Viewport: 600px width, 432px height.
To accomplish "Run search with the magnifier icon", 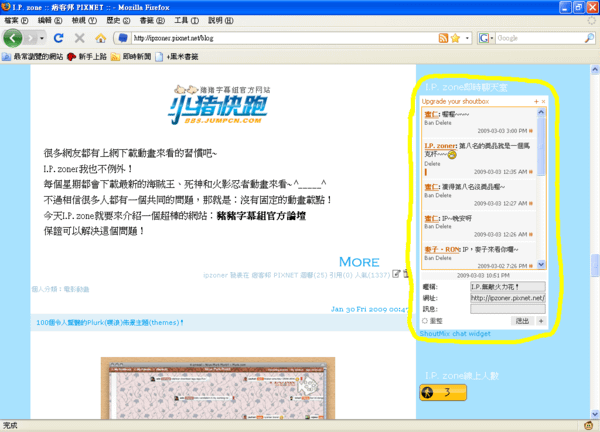I will 589,38.
